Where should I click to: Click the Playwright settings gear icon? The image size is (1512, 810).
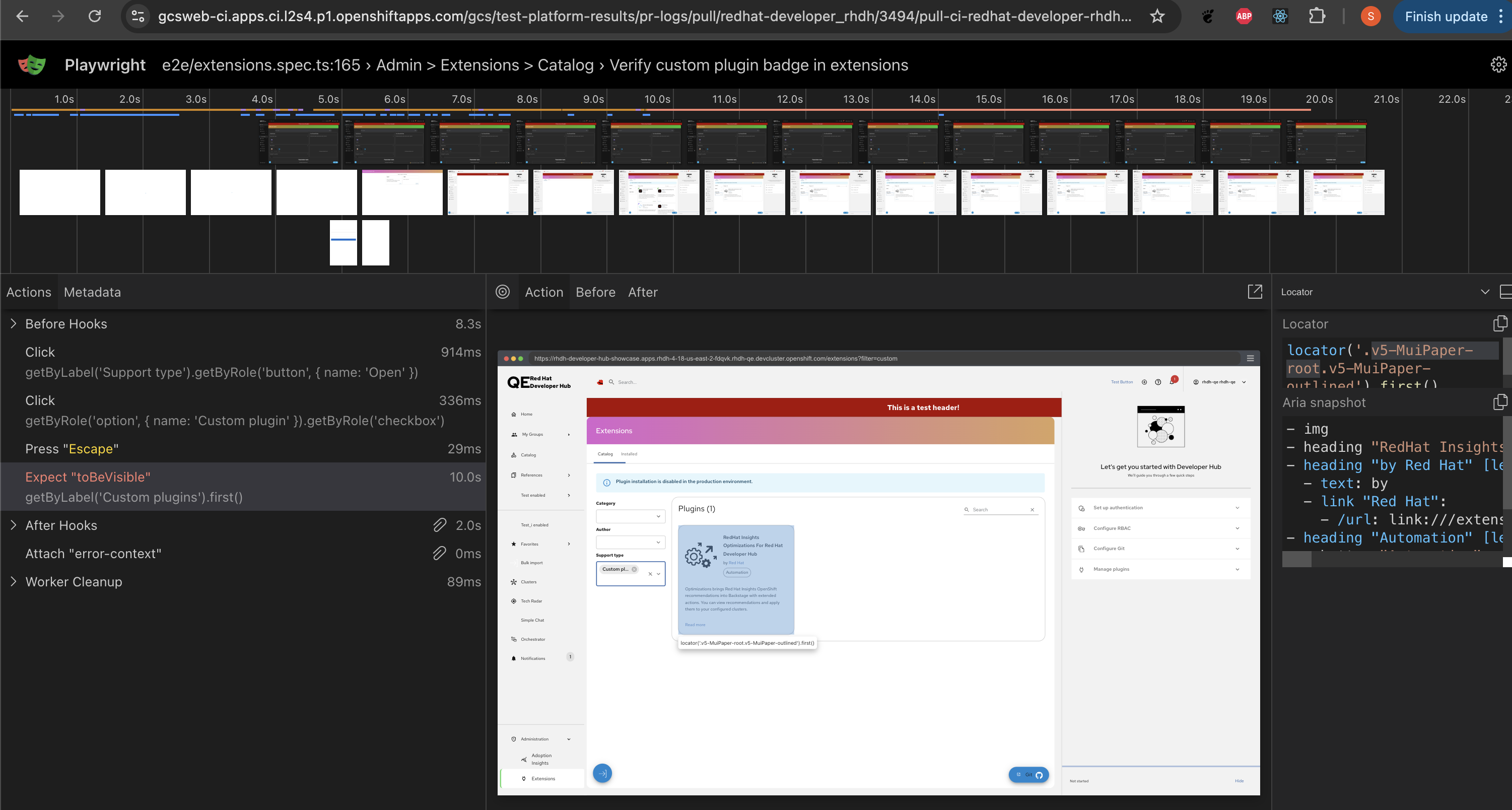point(1498,64)
